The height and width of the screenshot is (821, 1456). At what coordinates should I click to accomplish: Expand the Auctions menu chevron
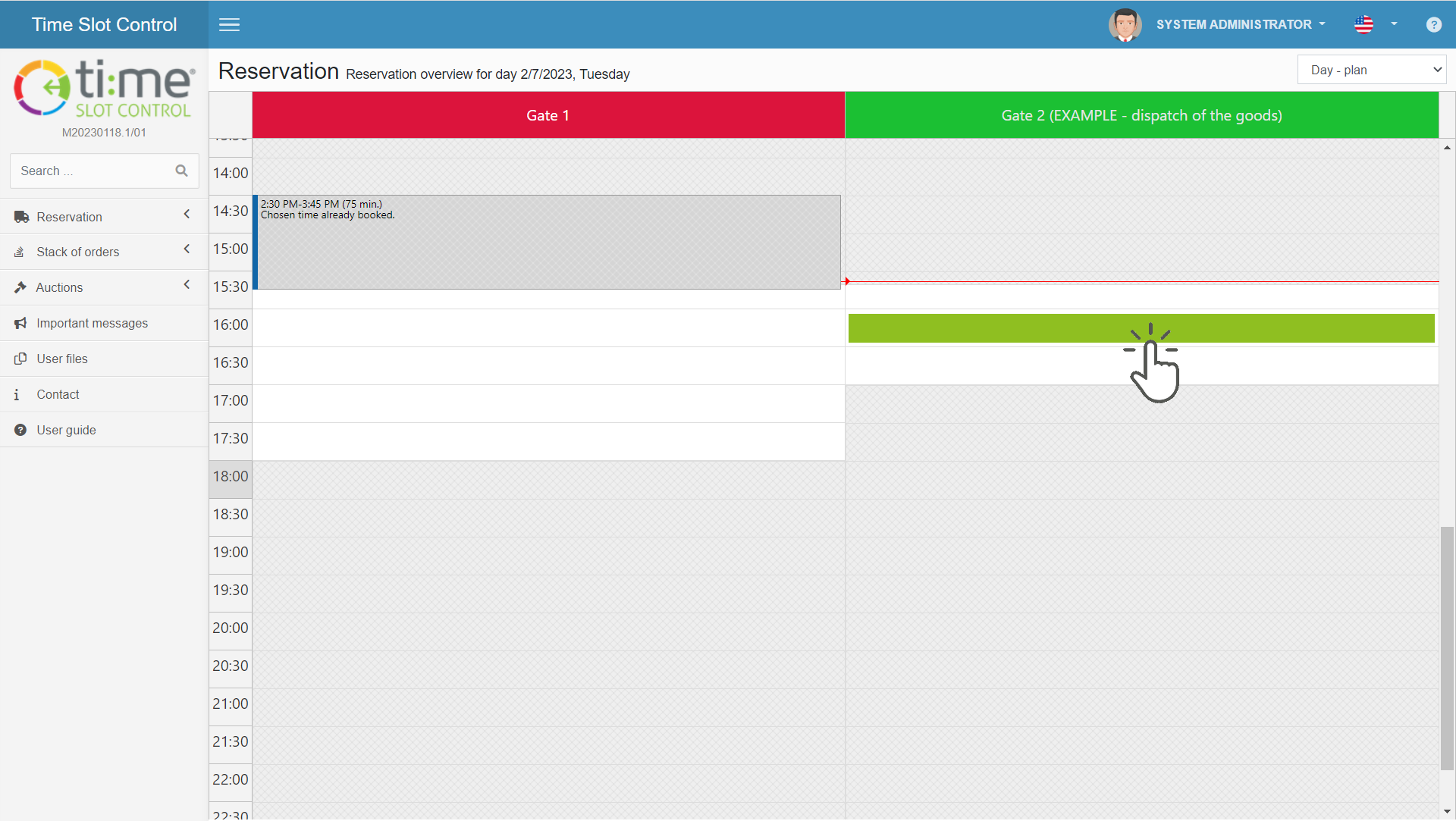187,286
